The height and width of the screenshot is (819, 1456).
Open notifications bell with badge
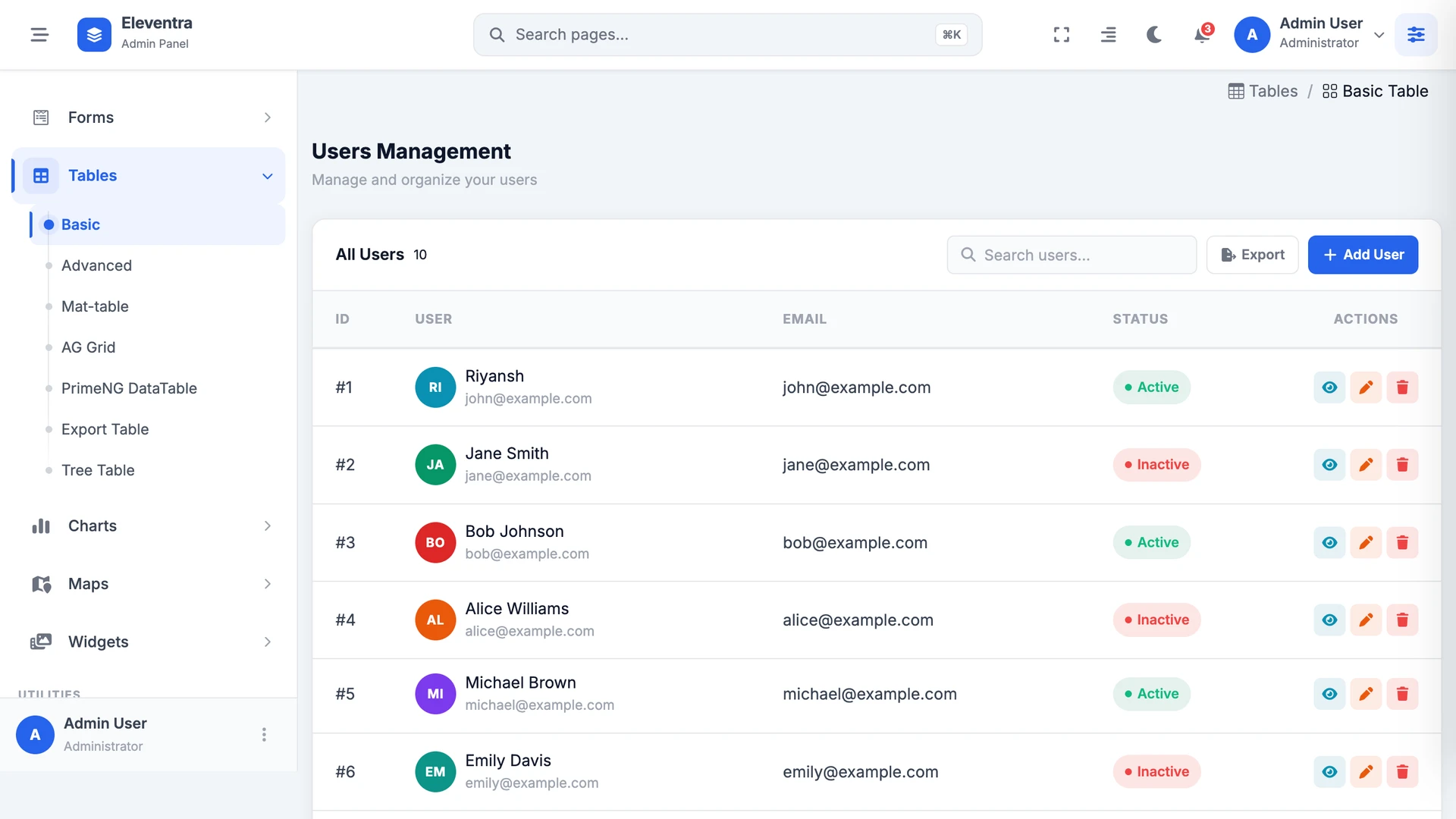point(1202,35)
